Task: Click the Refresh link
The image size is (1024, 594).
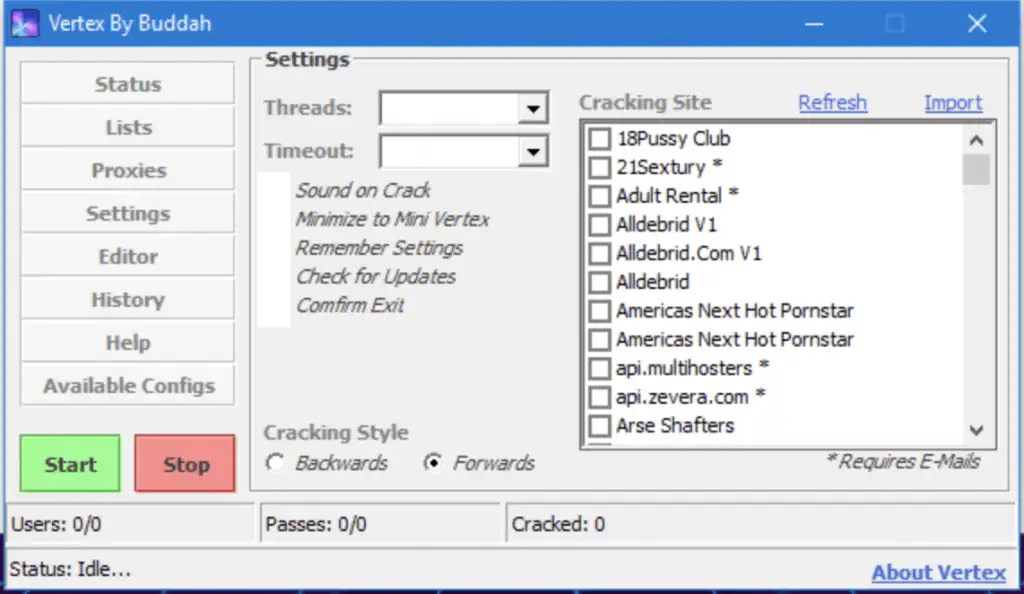Action: pyautogui.click(x=832, y=102)
